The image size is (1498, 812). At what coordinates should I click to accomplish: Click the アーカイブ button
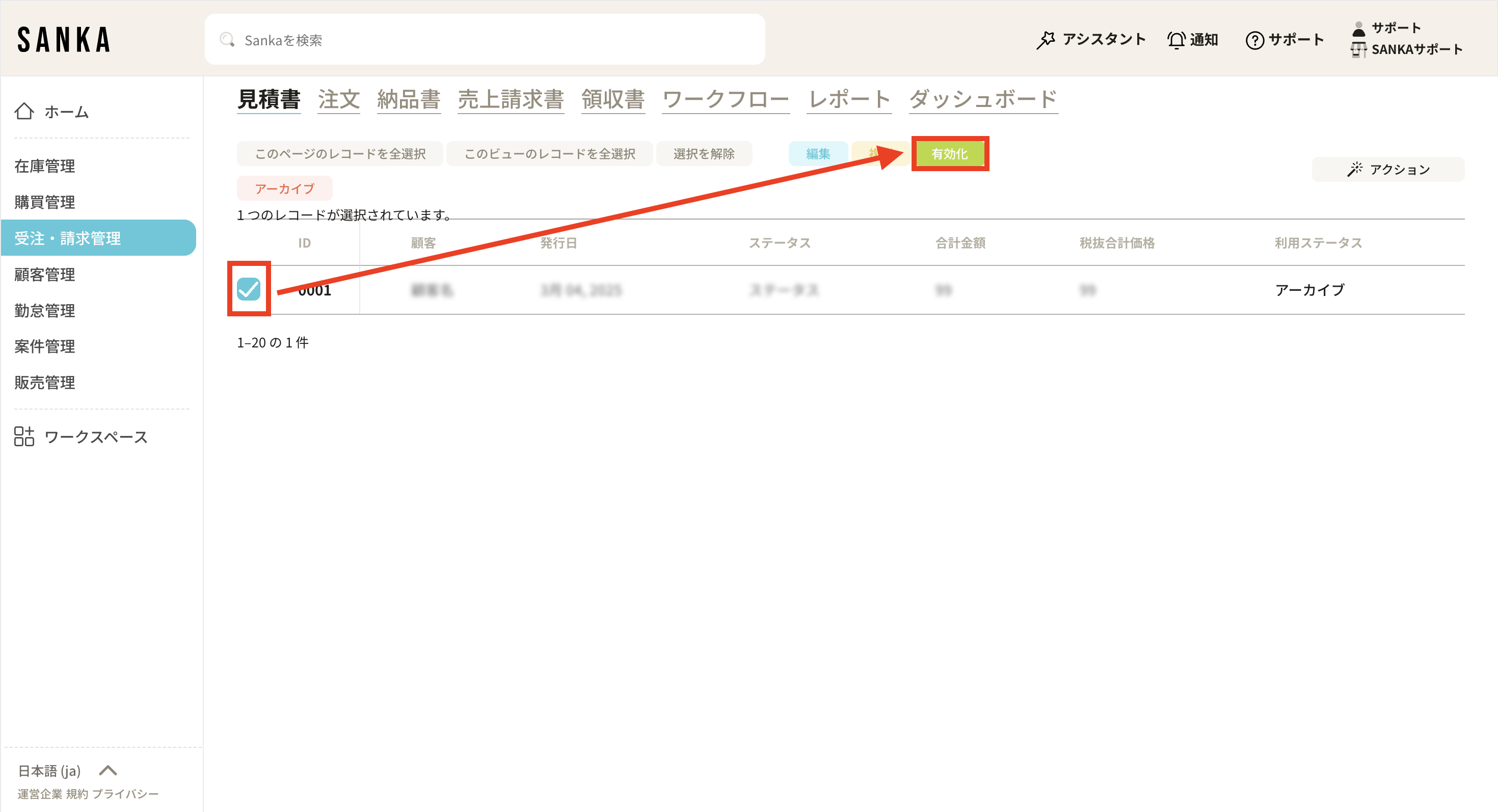pos(284,188)
